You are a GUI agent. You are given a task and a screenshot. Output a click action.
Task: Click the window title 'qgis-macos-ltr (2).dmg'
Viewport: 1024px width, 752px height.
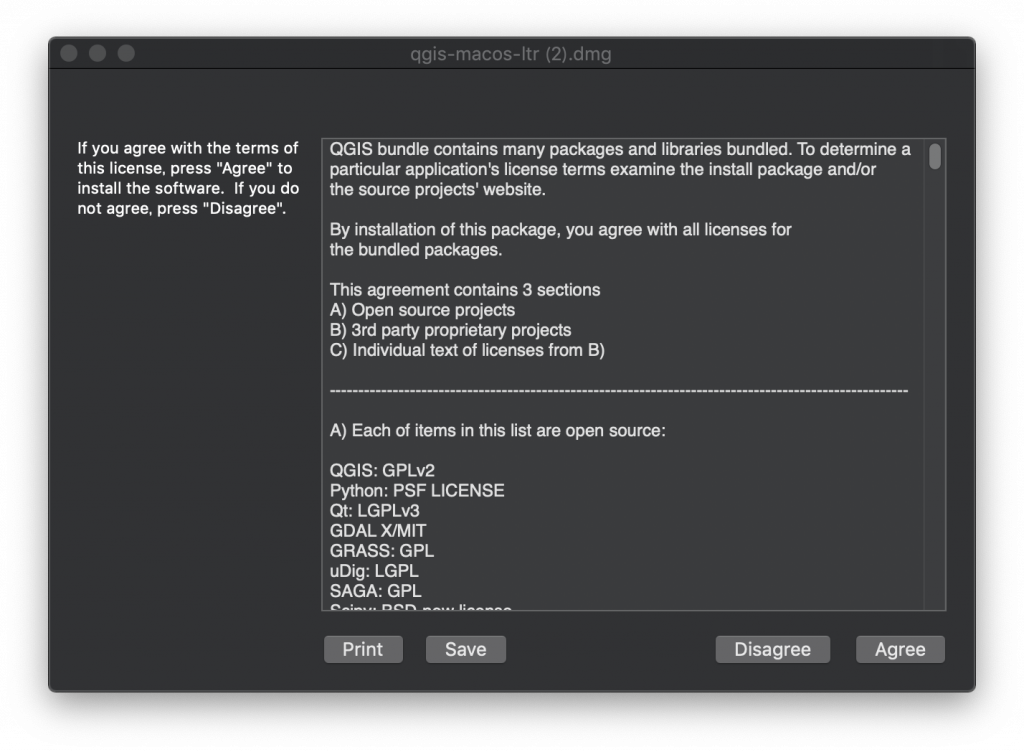(511, 54)
